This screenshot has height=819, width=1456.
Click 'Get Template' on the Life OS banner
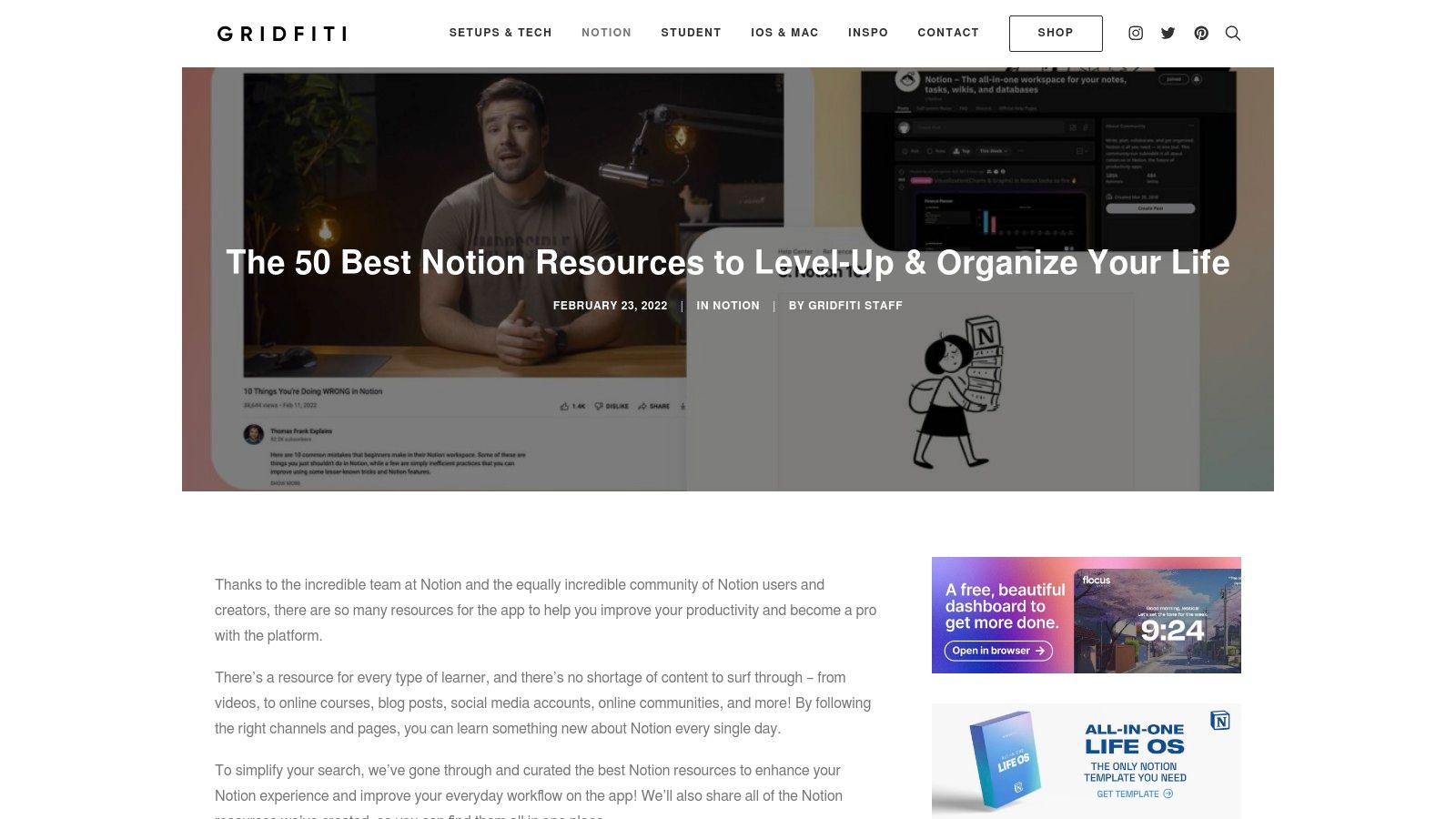tap(1135, 794)
